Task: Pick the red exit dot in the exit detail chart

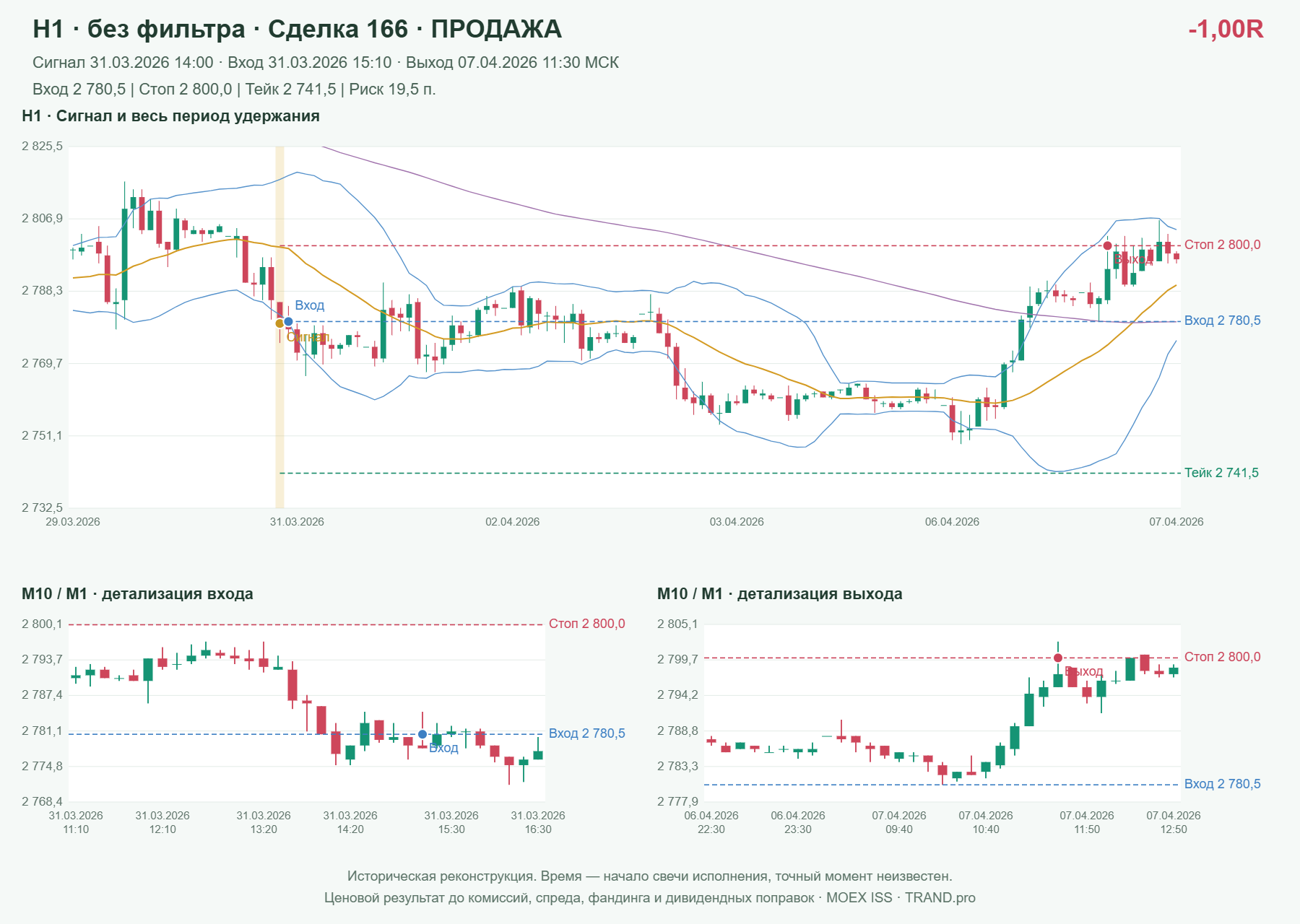Action: coord(1058,658)
